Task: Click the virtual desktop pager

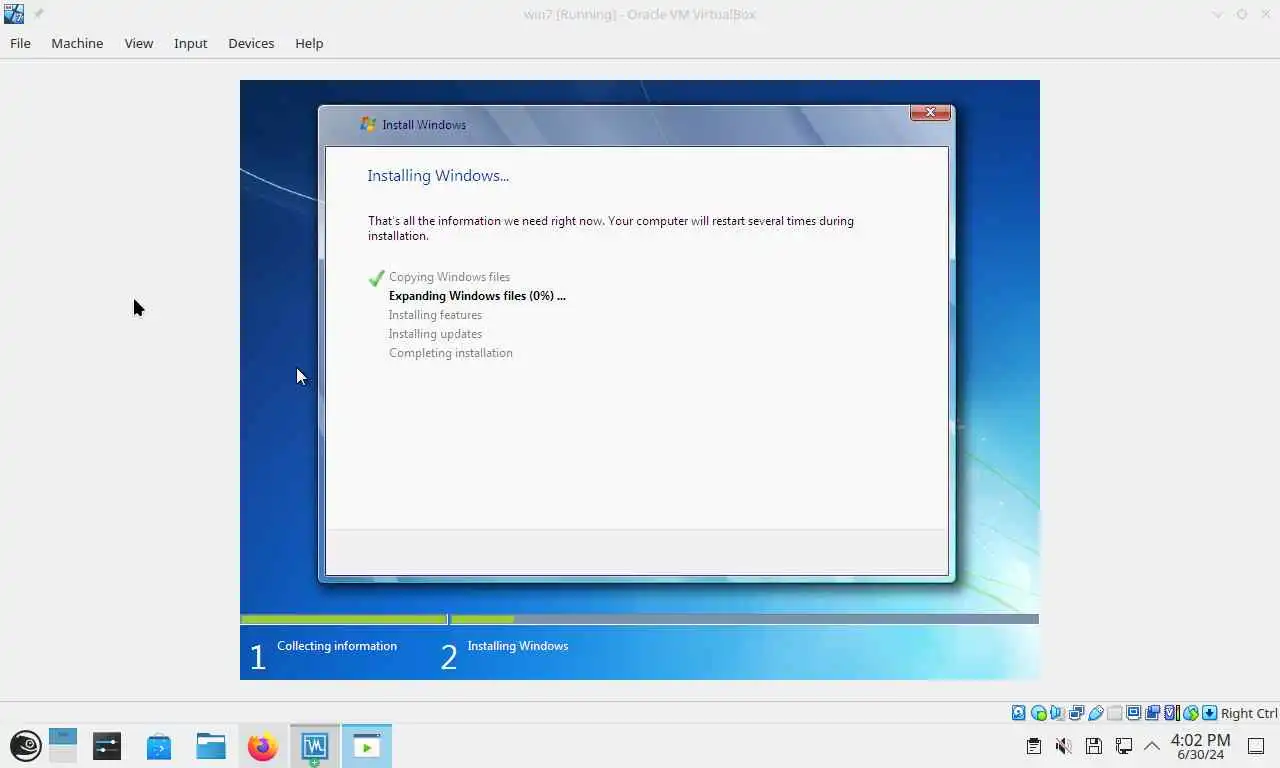Action: click(x=63, y=746)
